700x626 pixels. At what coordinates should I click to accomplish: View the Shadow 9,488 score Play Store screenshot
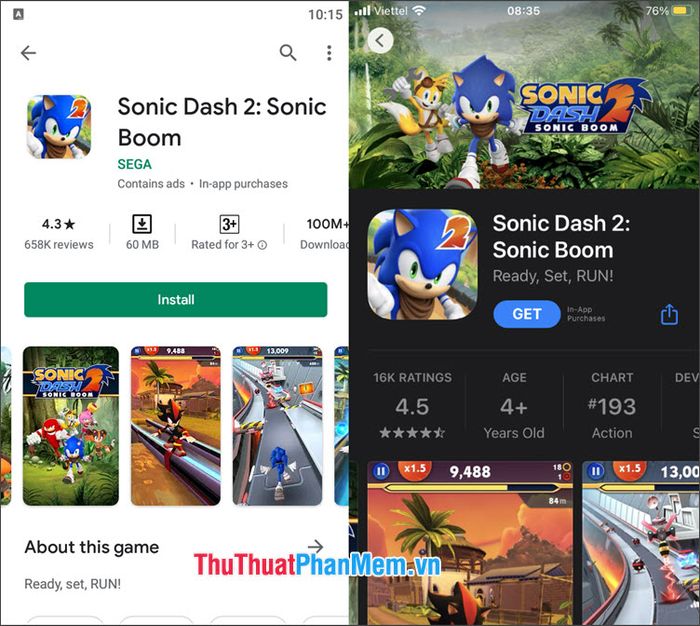tap(175, 426)
